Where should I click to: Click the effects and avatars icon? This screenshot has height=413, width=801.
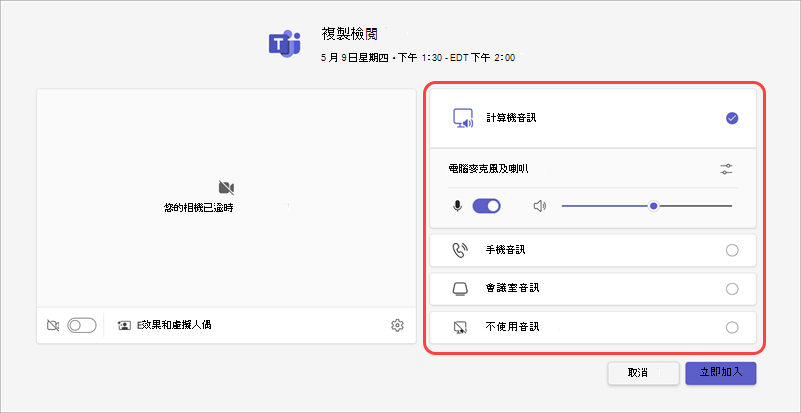click(124, 325)
